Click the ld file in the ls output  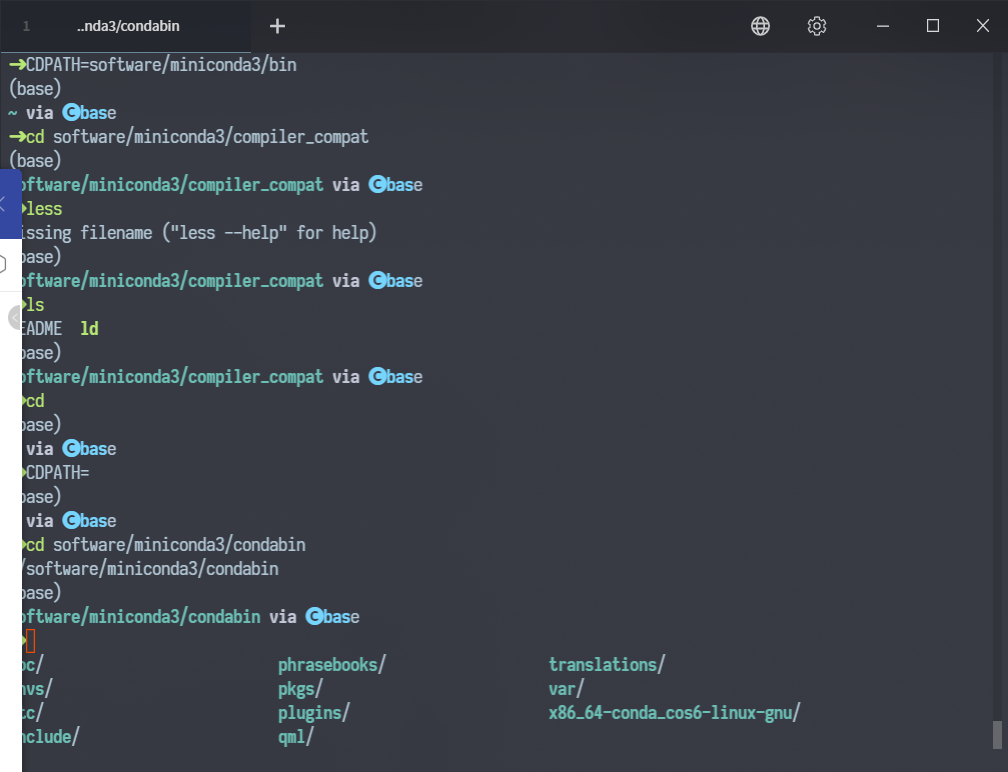(90, 328)
